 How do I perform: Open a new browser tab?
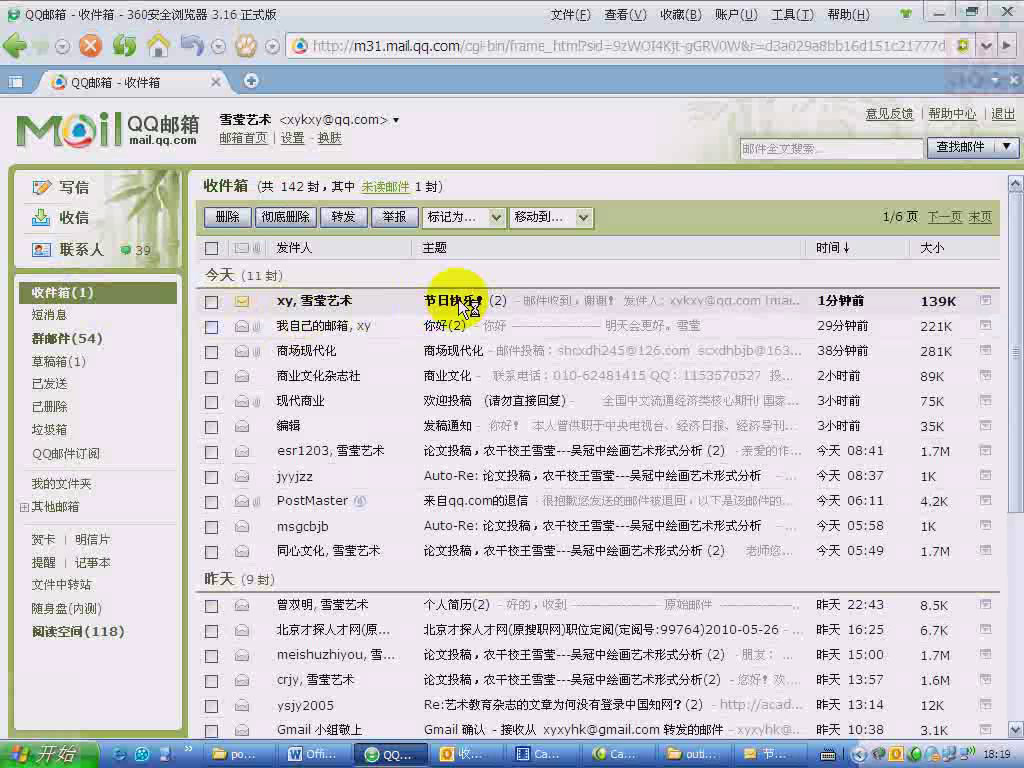point(251,80)
